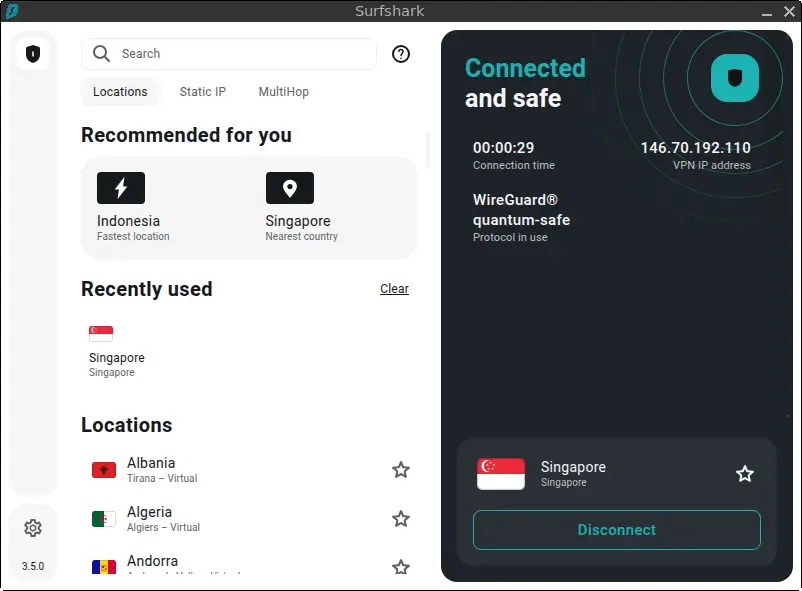The width and height of the screenshot is (802, 591).
Task: Click the help question mark icon
Action: tap(400, 54)
